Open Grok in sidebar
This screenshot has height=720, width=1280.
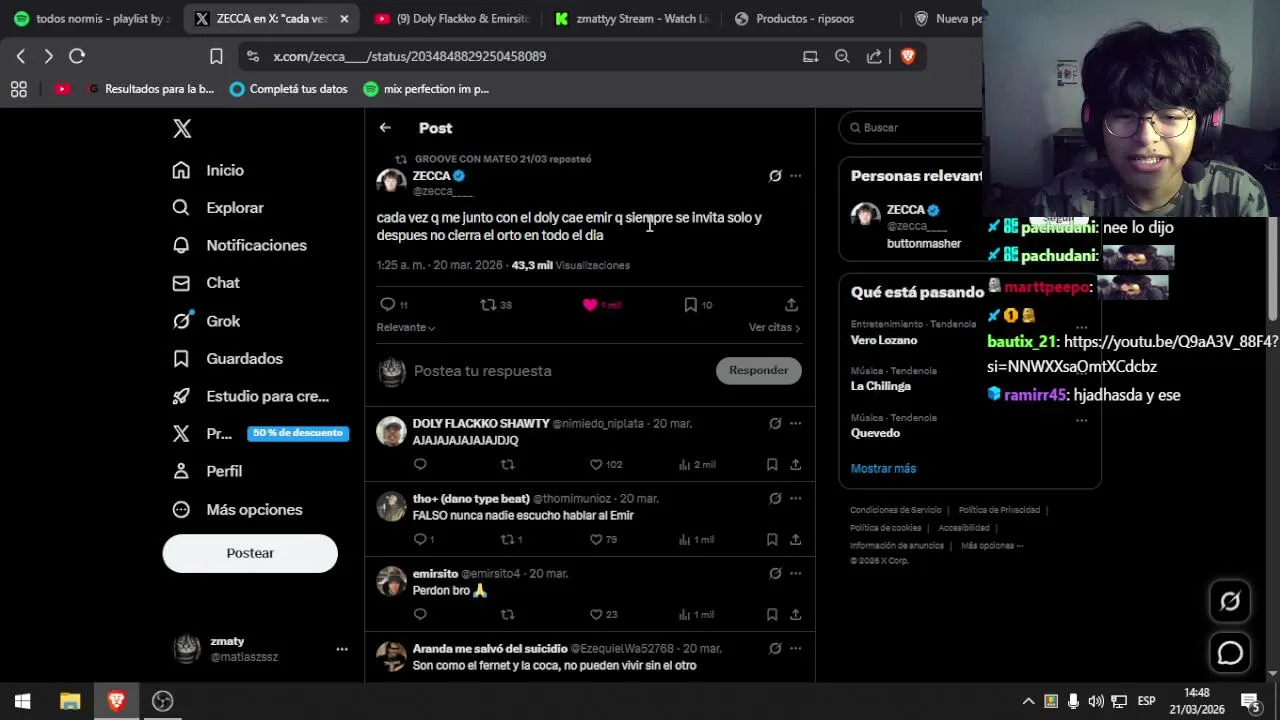pos(206,321)
